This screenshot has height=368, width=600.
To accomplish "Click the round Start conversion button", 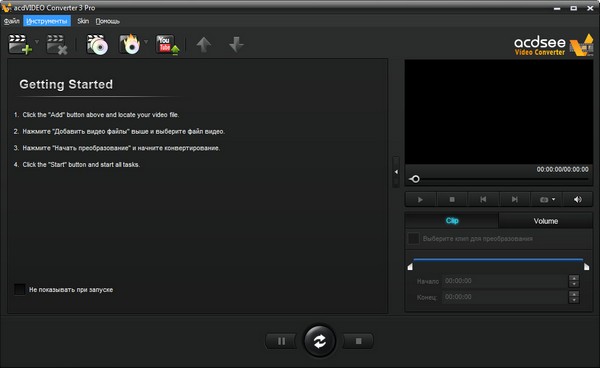I will pos(320,340).
